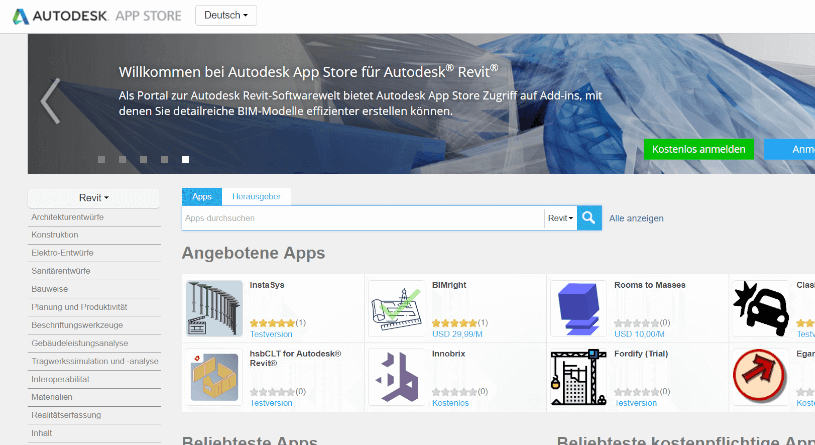Select the fifth banner slide dot

tap(185, 160)
